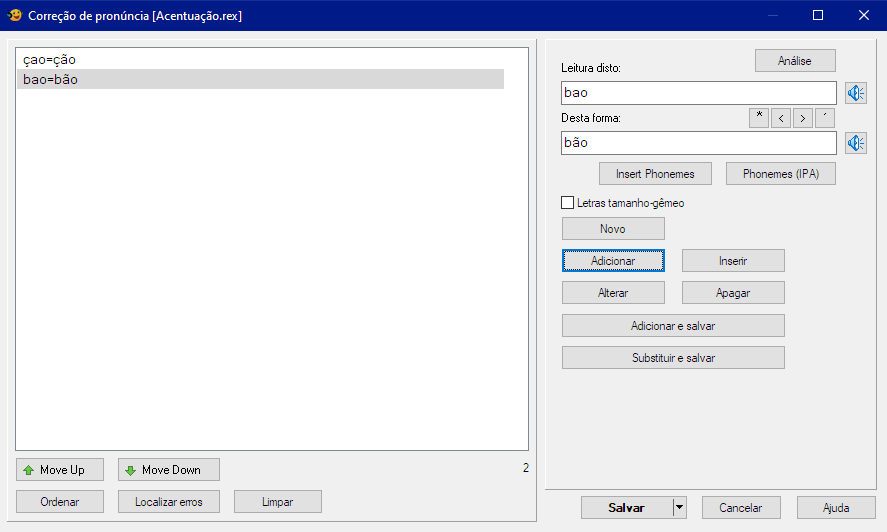Move the selected entry down
Image resolution: width=887 pixels, height=532 pixels.
pos(169,470)
